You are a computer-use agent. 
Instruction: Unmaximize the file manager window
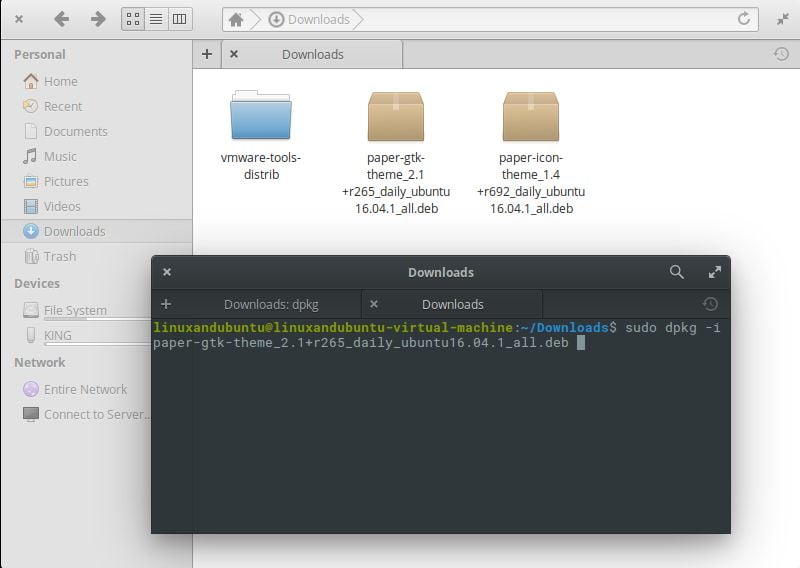pyautogui.click(x=783, y=19)
